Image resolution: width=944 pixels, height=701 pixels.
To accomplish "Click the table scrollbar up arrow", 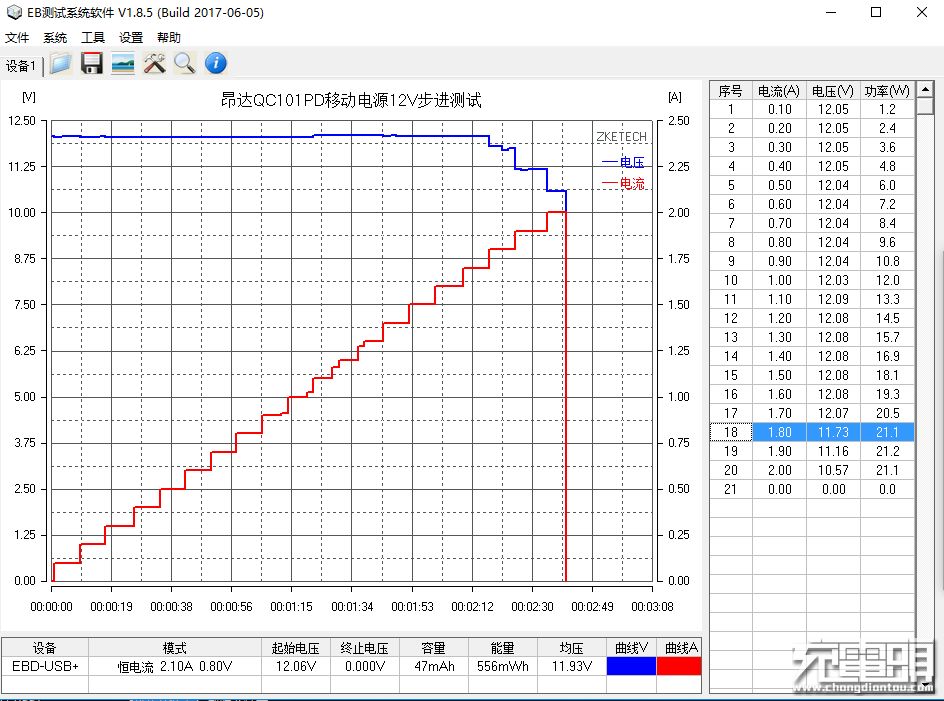I will pyautogui.click(x=925, y=90).
